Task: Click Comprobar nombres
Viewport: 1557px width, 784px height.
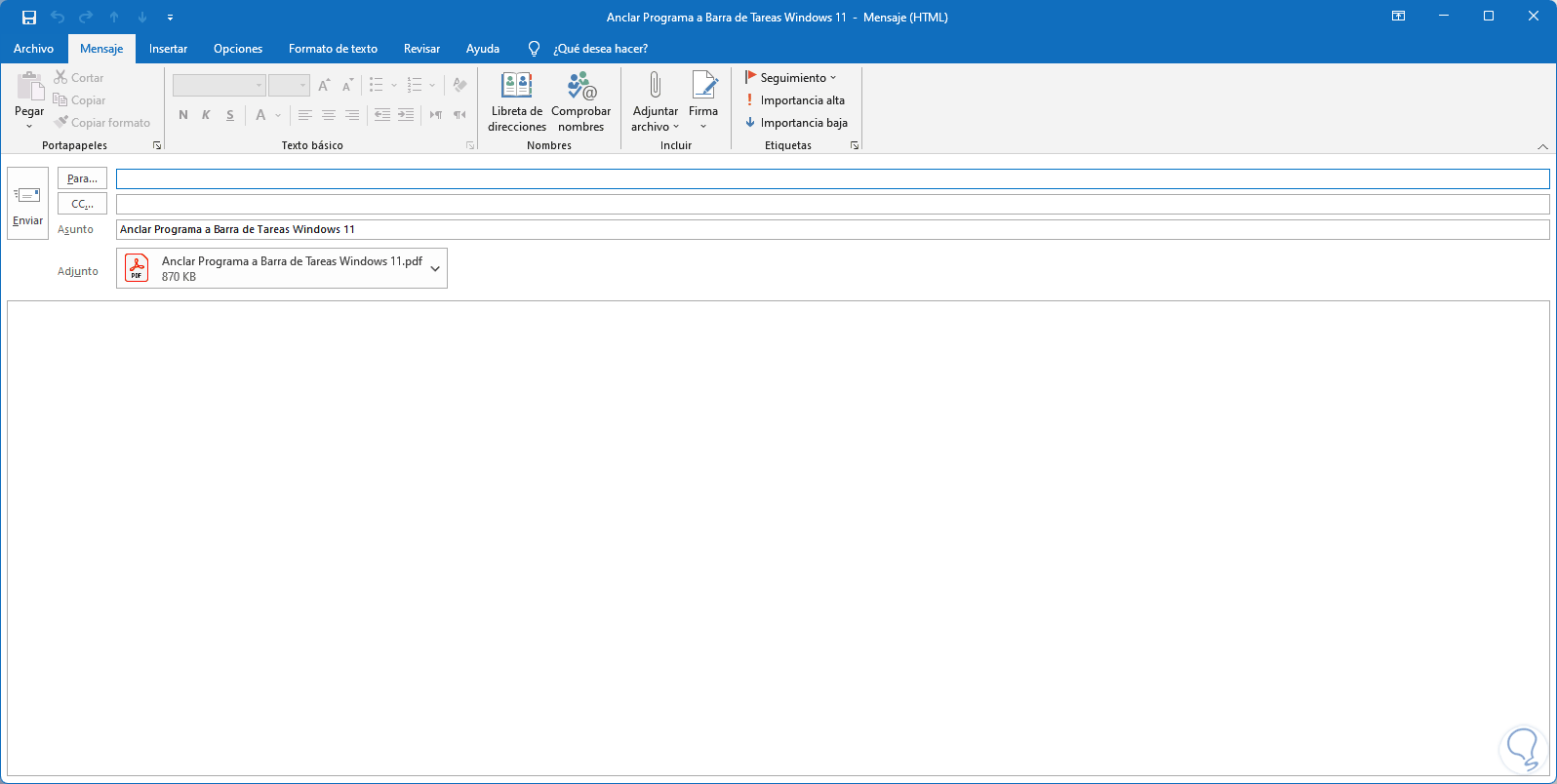Action: tap(581, 101)
